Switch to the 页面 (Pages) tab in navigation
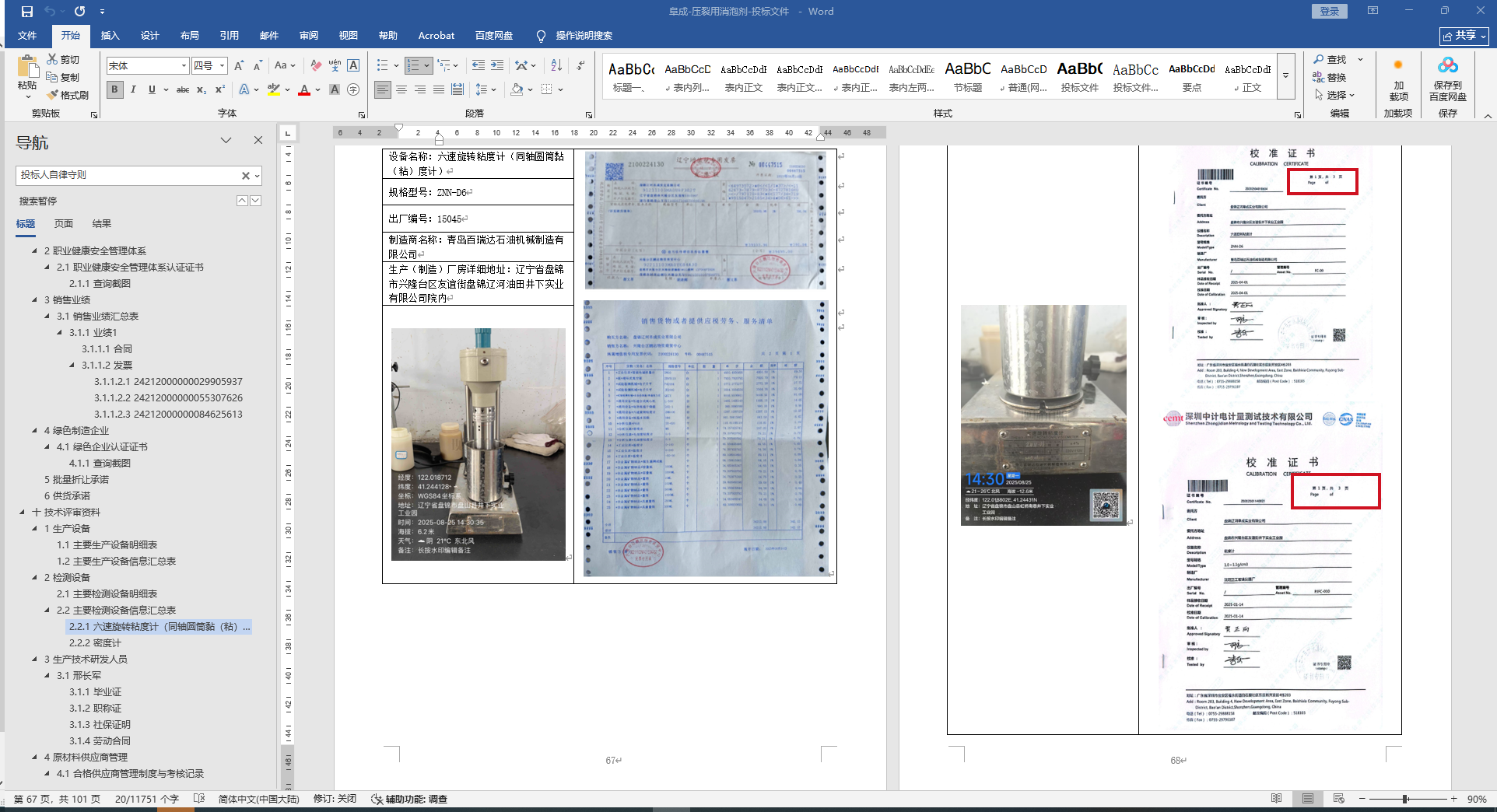The width and height of the screenshot is (1497, 812). (64, 224)
